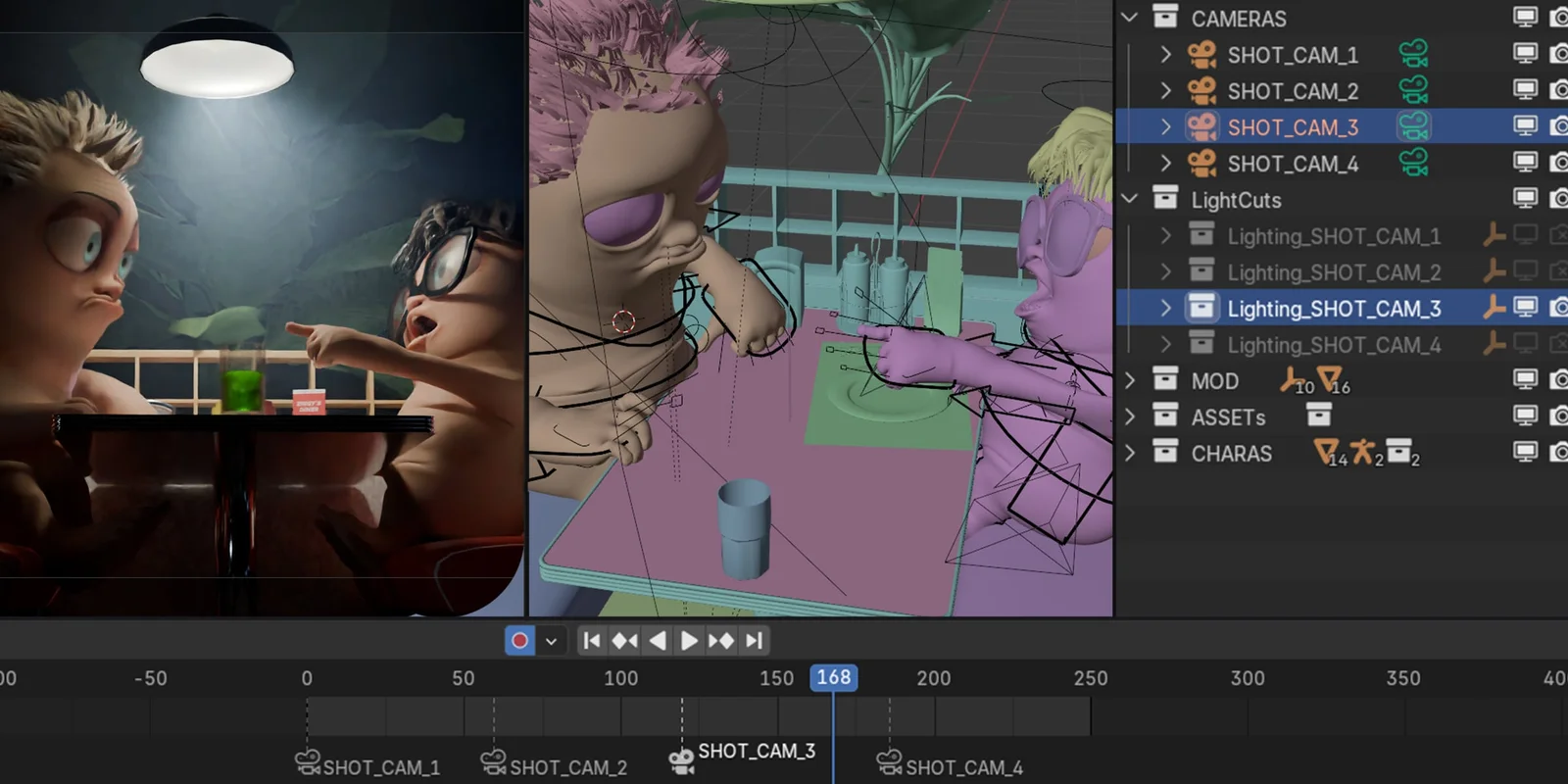
Task: Toggle viewport visibility of CAMERAS collection
Action: (x=1525, y=18)
